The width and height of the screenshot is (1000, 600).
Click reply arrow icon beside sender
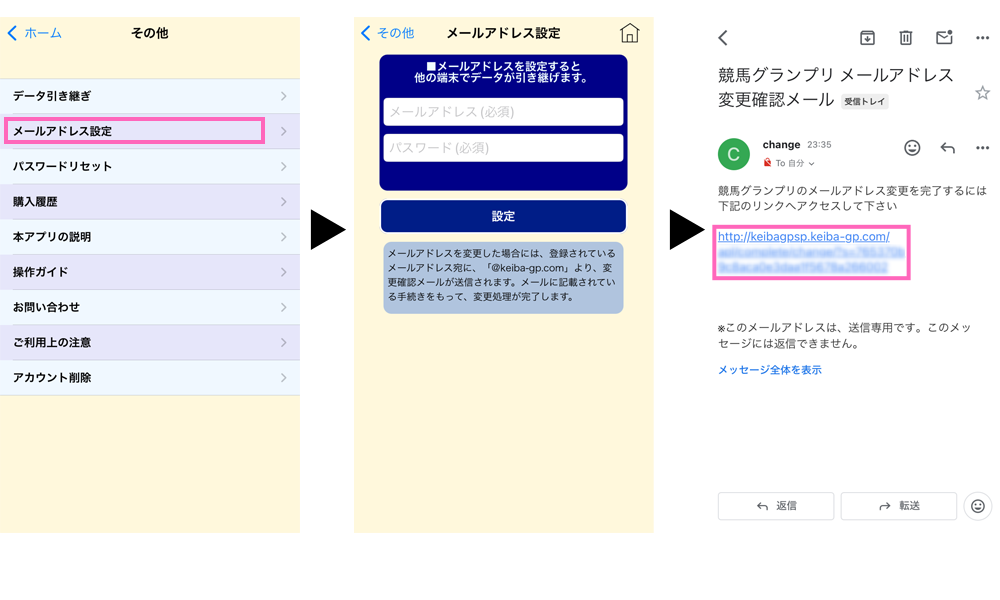click(x=948, y=148)
